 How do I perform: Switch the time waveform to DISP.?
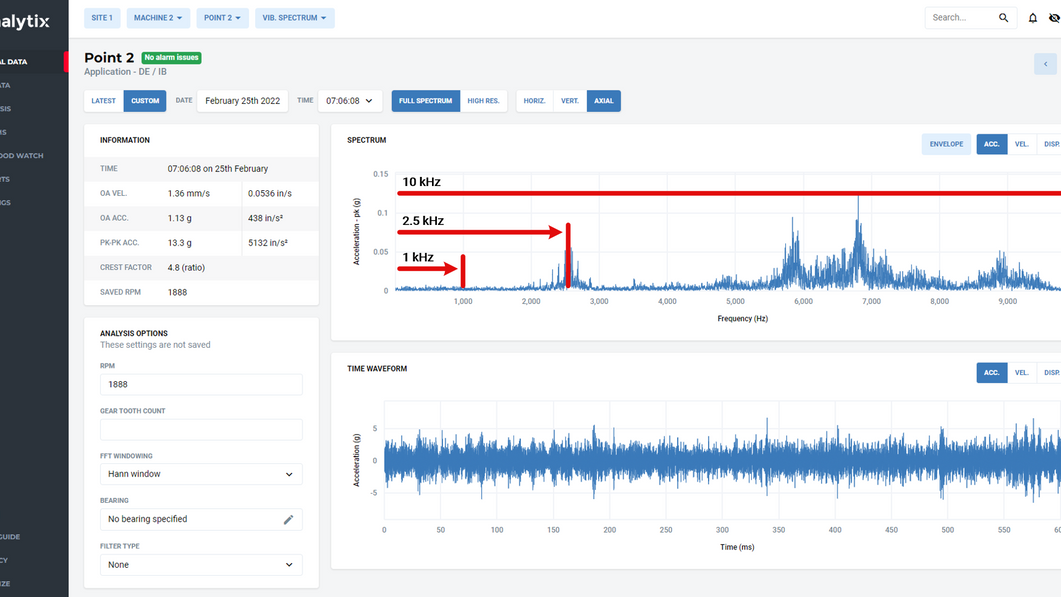1051,372
